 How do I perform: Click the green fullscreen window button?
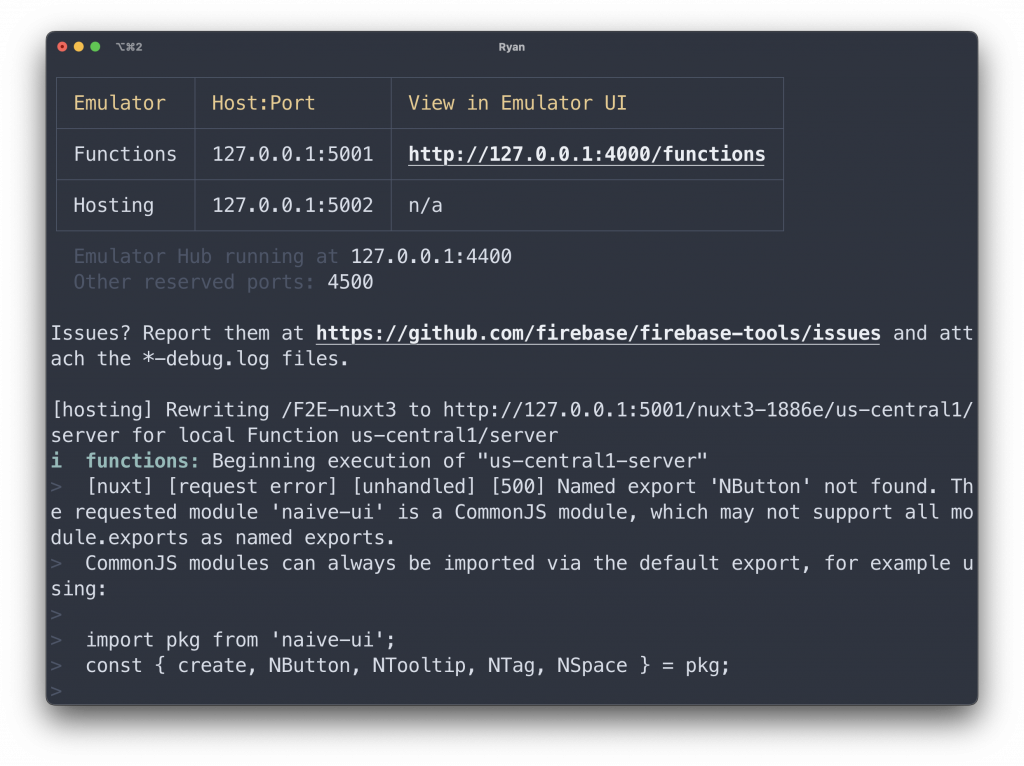pos(95,47)
